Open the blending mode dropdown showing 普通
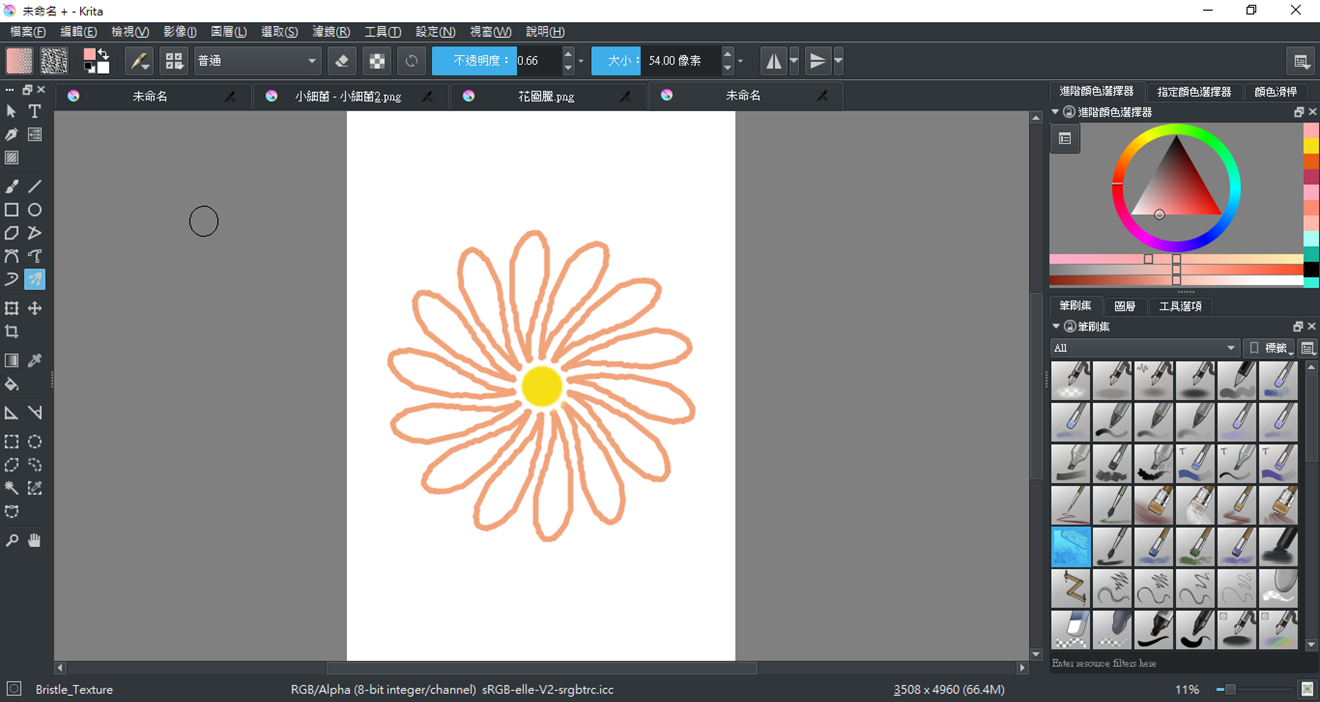Screen dimensions: 1320x702 click(x=257, y=61)
